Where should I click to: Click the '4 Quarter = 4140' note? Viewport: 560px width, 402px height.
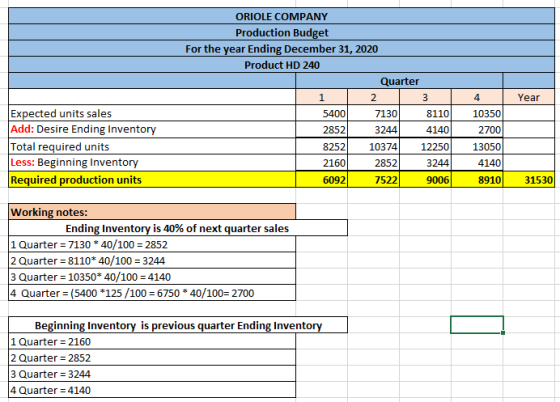point(152,390)
